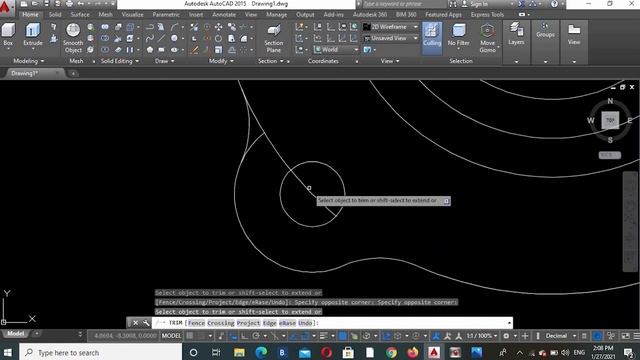Switch to the Express Tools ribbon tab
This screenshot has width=640, height=360.
(x=487, y=14)
